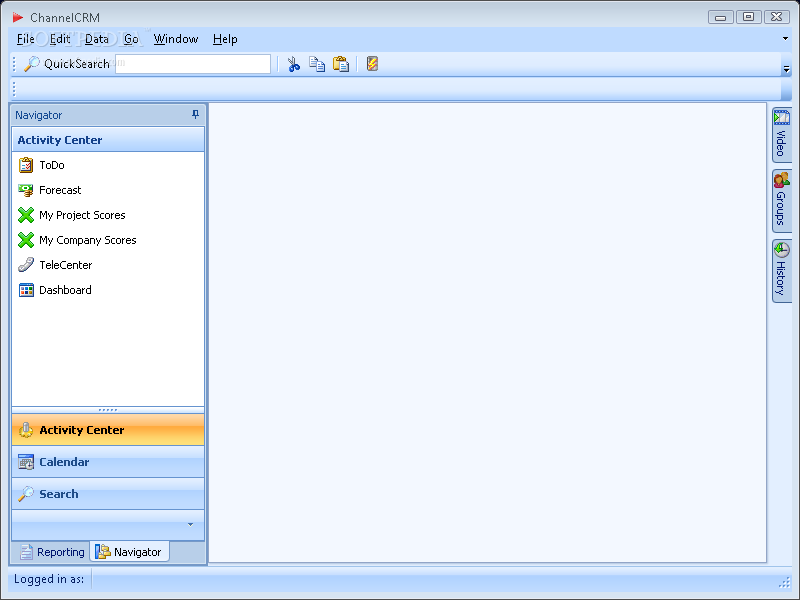Click the QuickSearch magnifier icon
The width and height of the screenshot is (800, 600).
point(32,64)
